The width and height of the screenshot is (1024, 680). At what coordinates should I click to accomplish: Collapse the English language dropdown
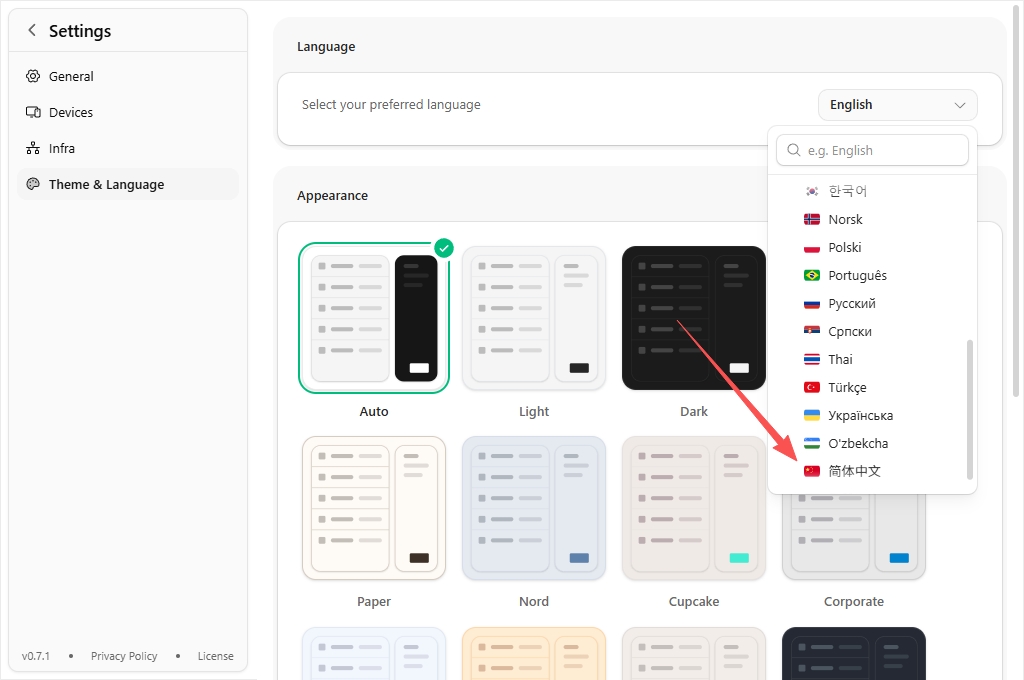[897, 105]
